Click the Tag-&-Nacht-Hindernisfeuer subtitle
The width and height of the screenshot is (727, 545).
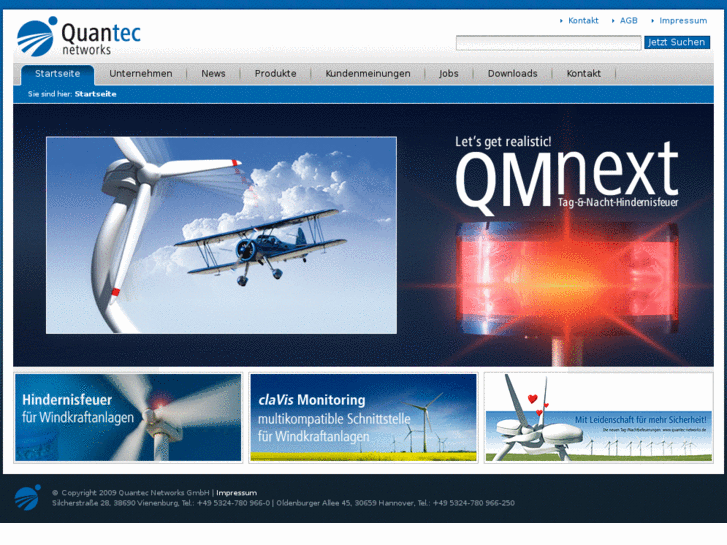click(618, 202)
